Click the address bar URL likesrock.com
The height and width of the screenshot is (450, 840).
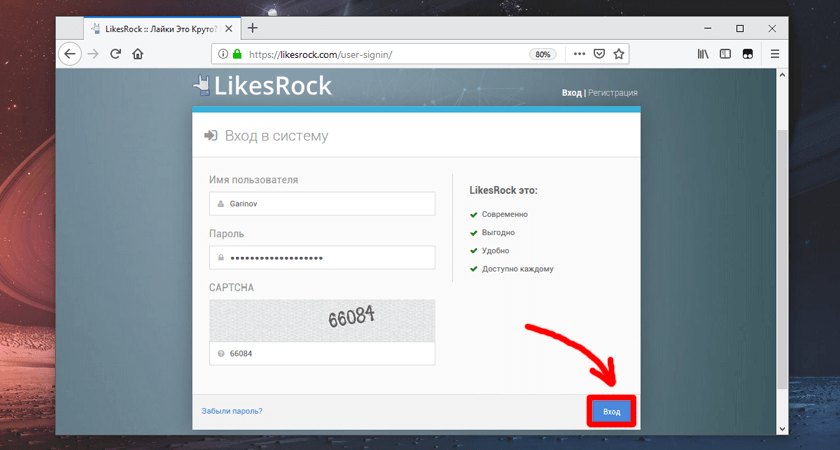[x=321, y=54]
